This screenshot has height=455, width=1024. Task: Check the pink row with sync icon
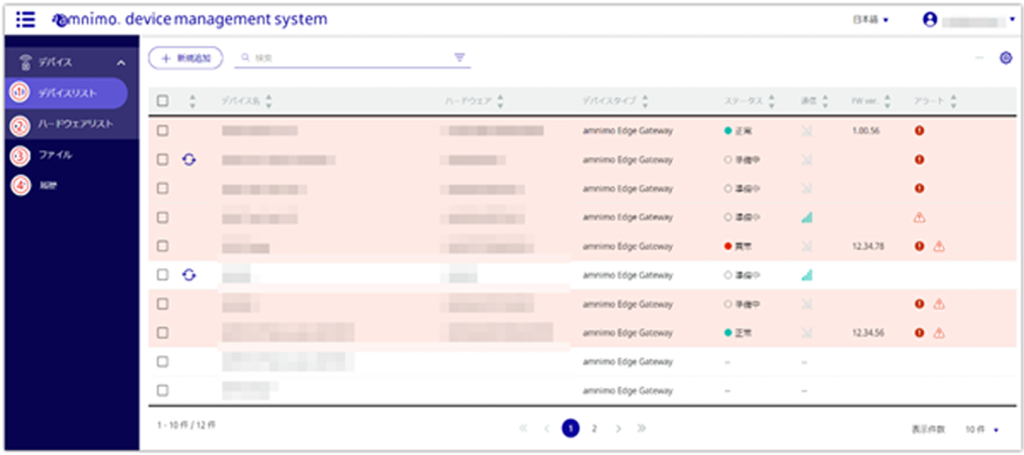163,159
